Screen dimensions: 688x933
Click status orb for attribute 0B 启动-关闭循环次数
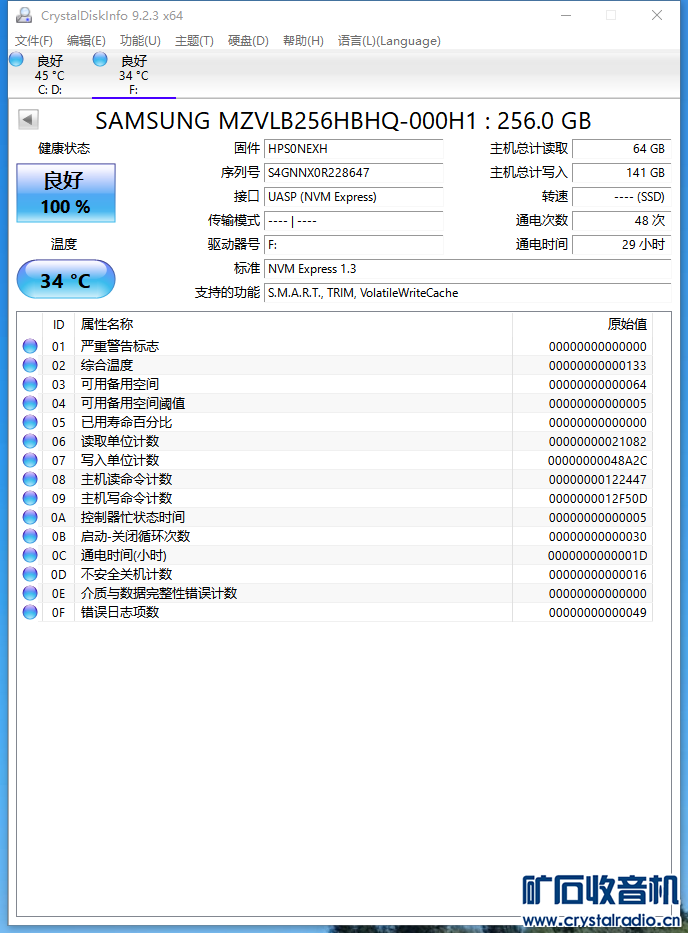[30, 536]
